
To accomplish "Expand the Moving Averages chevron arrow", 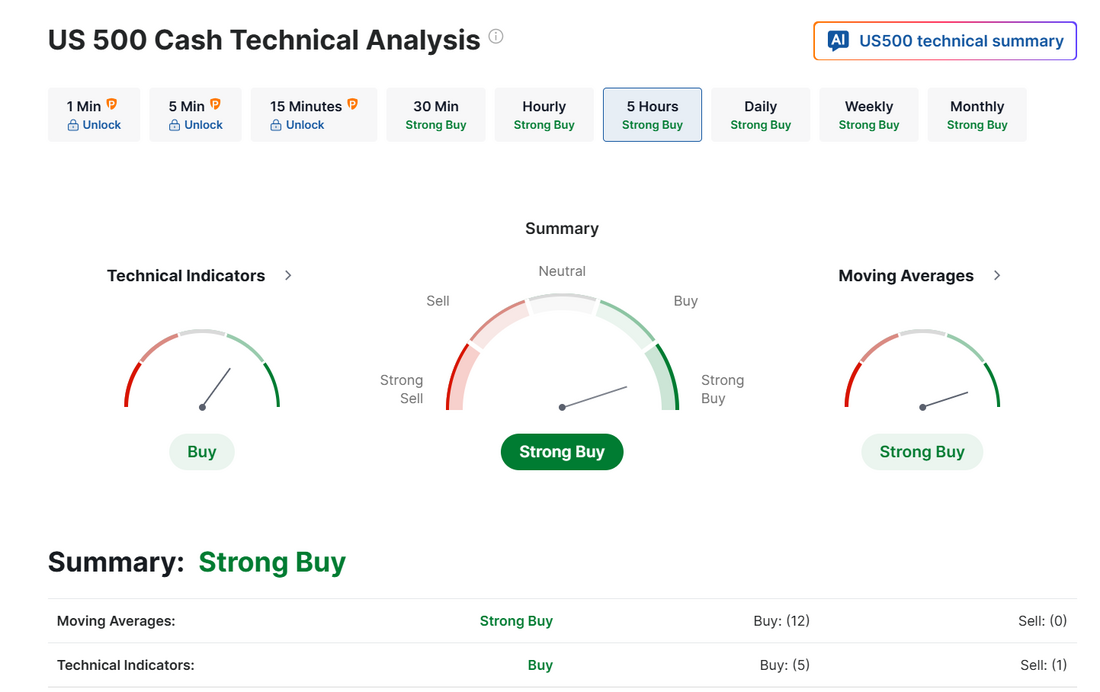I will (x=997, y=275).
